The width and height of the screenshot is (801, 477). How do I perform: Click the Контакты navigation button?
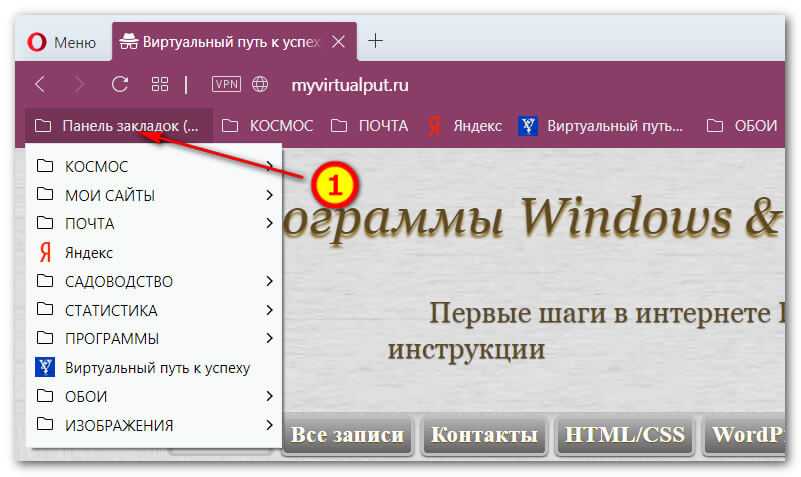pos(485,435)
